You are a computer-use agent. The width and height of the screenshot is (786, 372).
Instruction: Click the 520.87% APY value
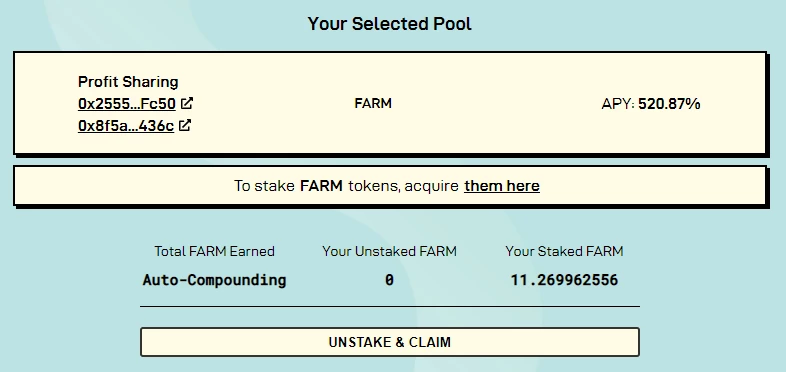pyautogui.click(x=669, y=104)
